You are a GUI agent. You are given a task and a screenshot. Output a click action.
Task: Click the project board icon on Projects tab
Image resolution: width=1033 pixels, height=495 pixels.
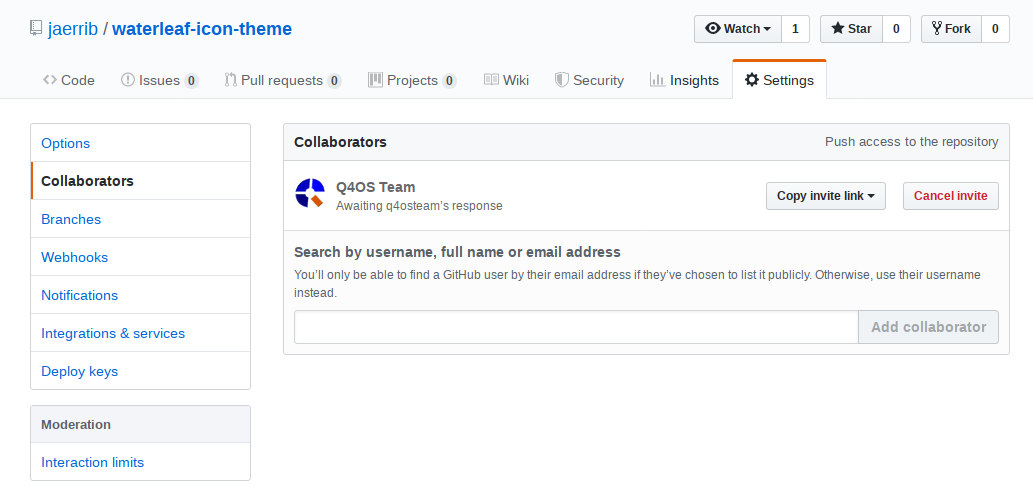pyautogui.click(x=376, y=80)
